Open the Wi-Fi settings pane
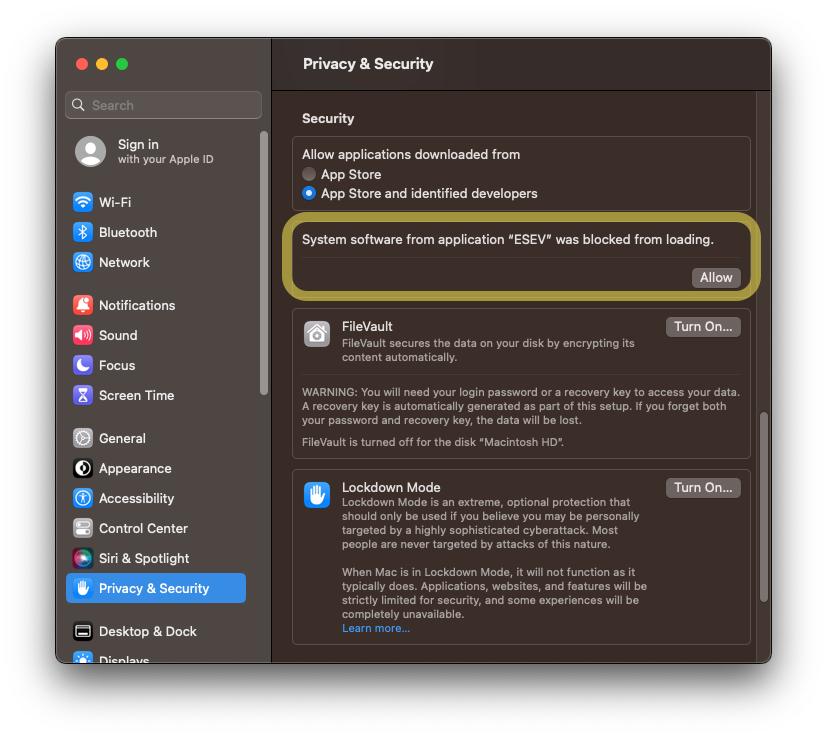Viewport: 827px width, 737px height. (x=156, y=202)
